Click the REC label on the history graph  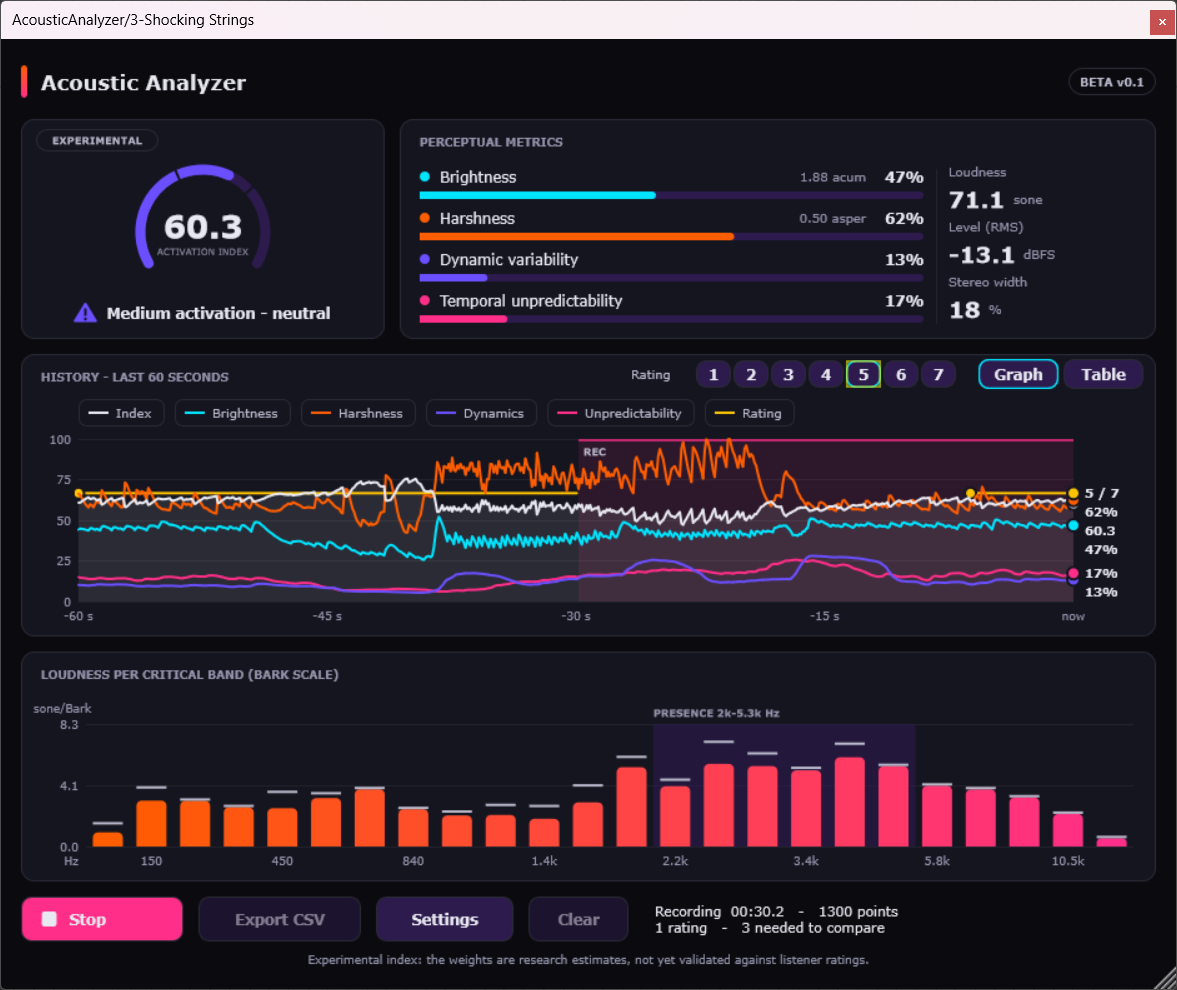pos(595,452)
